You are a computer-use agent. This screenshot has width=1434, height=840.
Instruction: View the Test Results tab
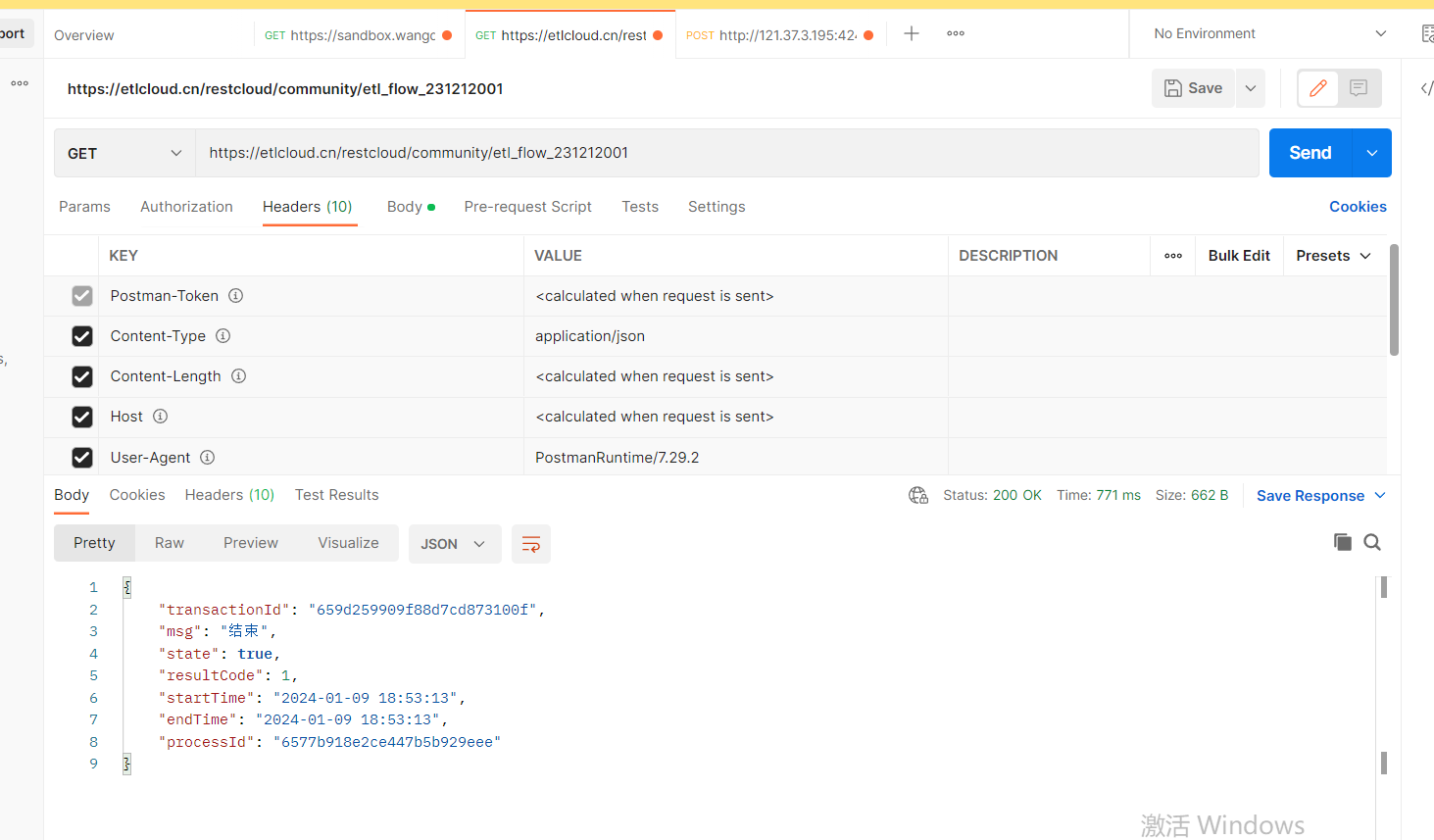[x=336, y=495]
